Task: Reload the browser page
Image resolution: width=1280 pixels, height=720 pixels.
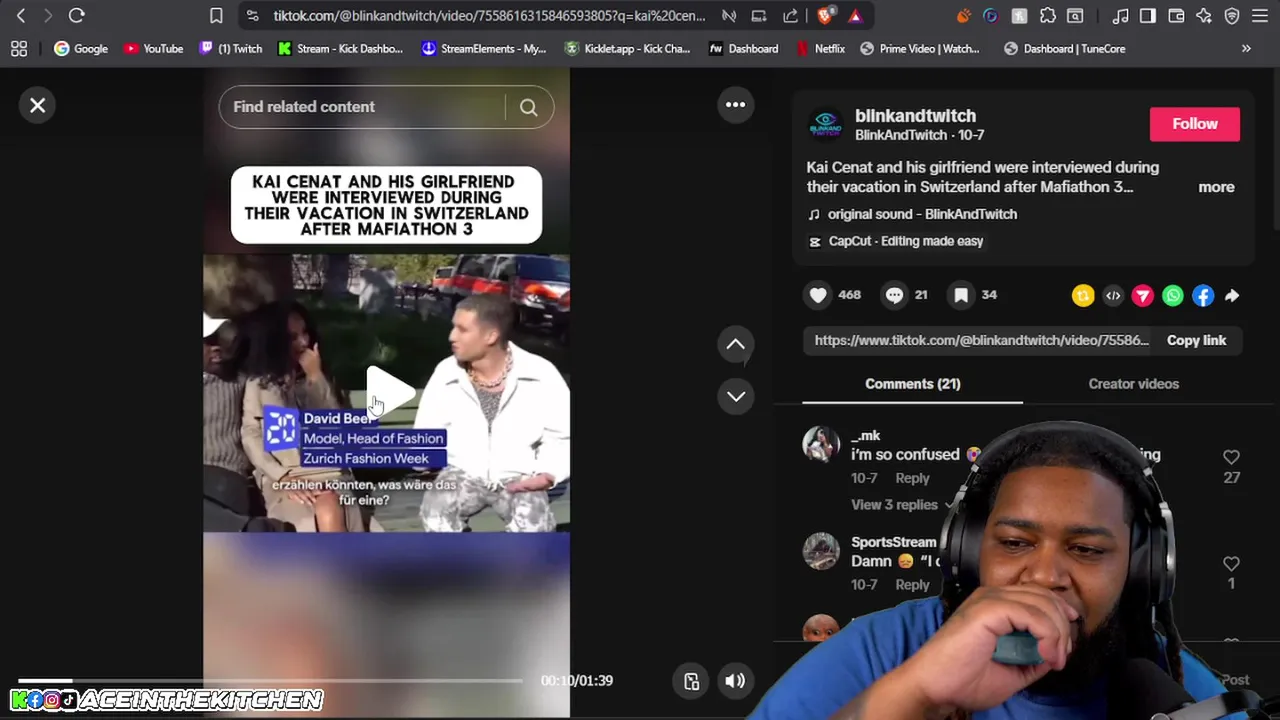Action: [x=76, y=15]
